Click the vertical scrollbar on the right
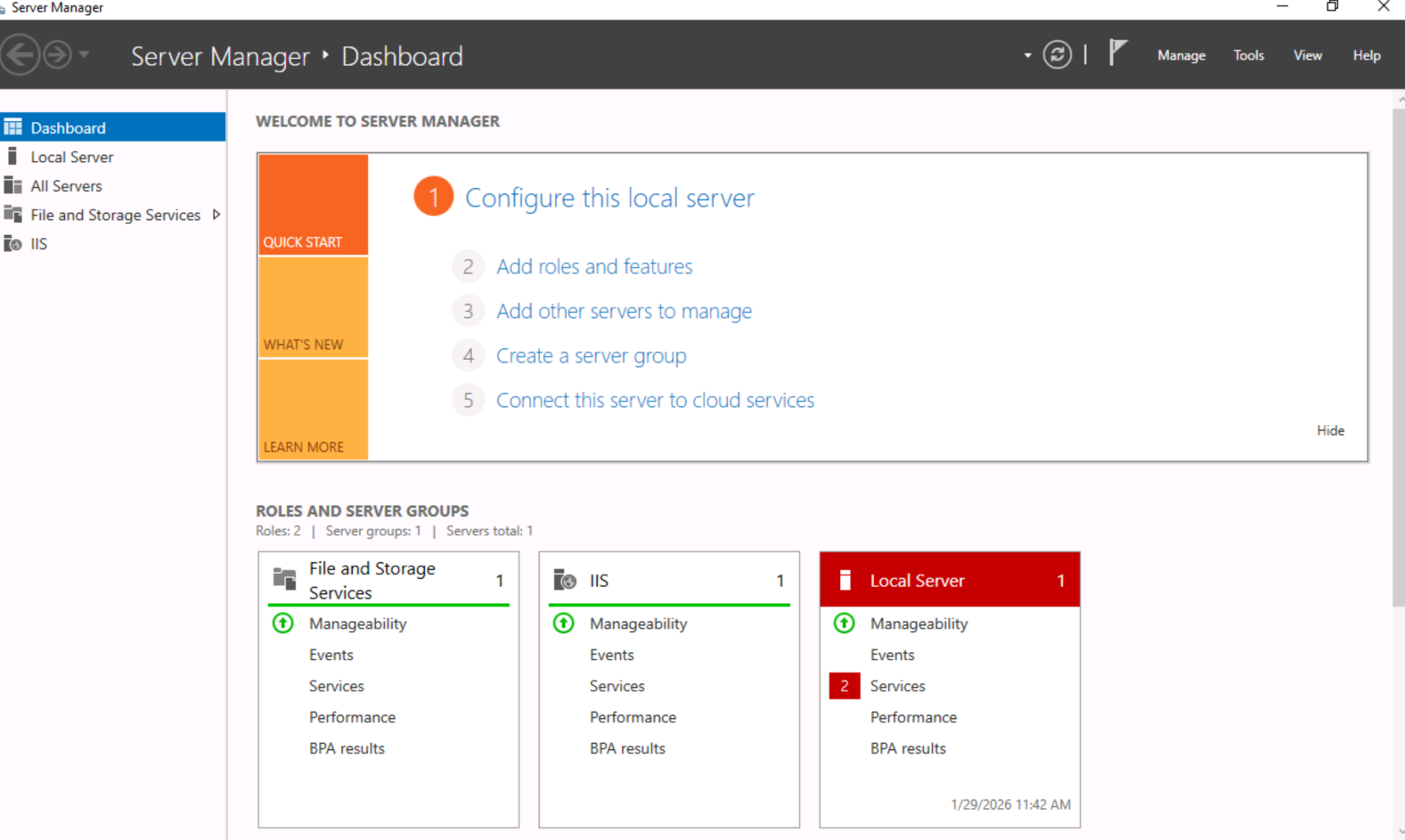1405x840 pixels. pos(1397,356)
